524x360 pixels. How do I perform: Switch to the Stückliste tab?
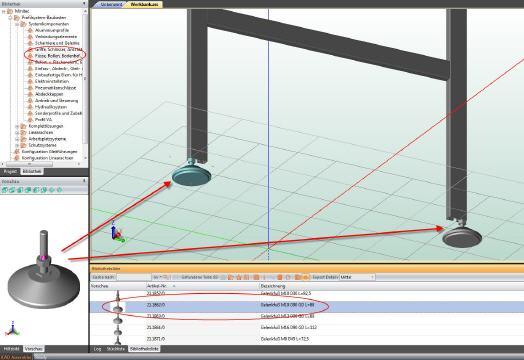(116, 349)
